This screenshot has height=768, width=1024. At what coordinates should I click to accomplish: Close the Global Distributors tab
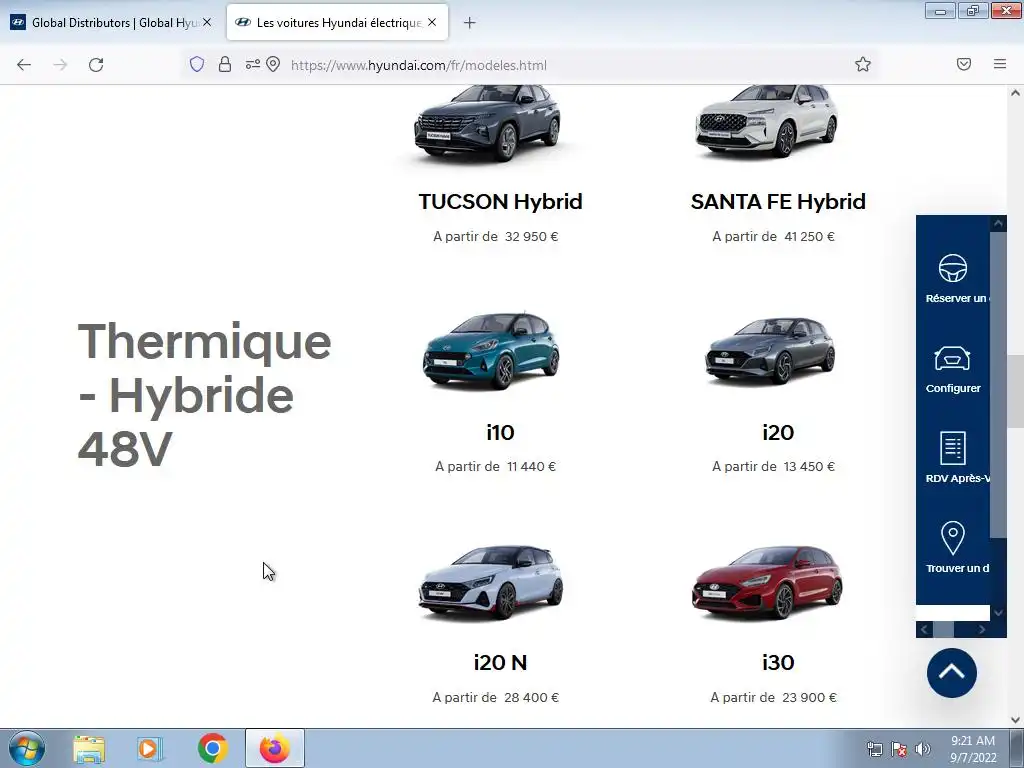coord(207,22)
